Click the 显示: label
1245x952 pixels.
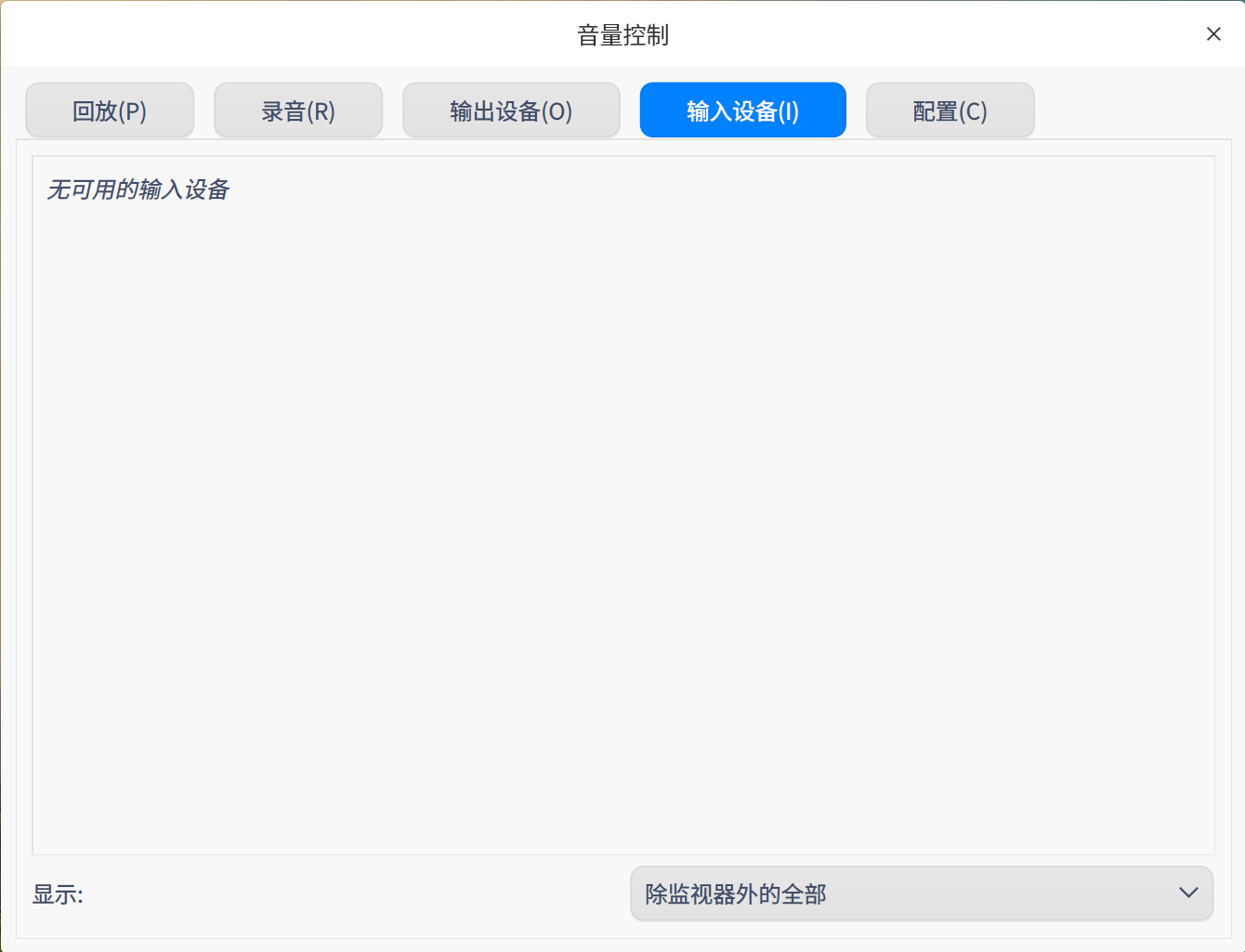[58, 894]
